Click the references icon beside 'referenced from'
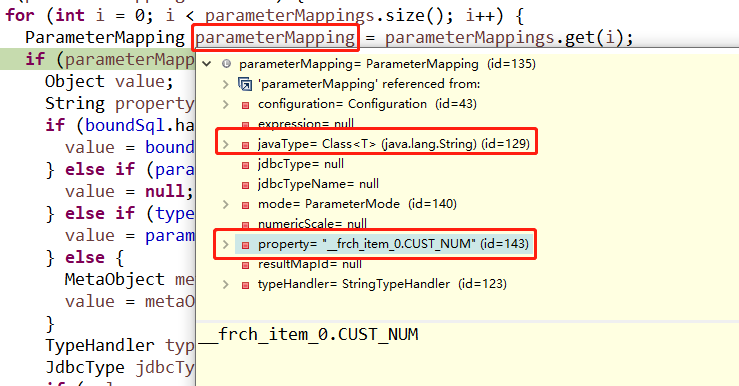This screenshot has height=386, width=739. 245,84
